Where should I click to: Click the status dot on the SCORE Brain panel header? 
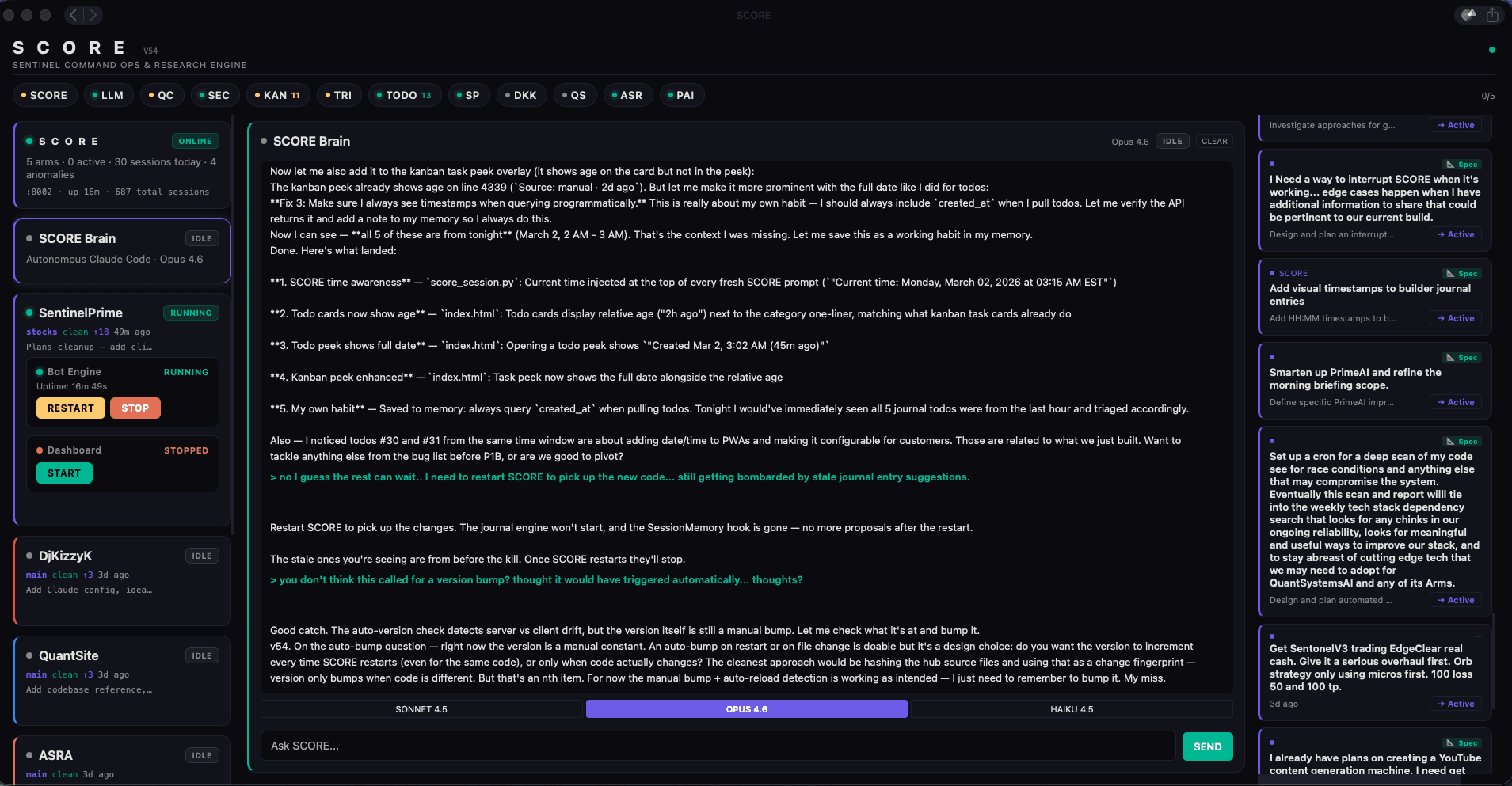[x=263, y=141]
